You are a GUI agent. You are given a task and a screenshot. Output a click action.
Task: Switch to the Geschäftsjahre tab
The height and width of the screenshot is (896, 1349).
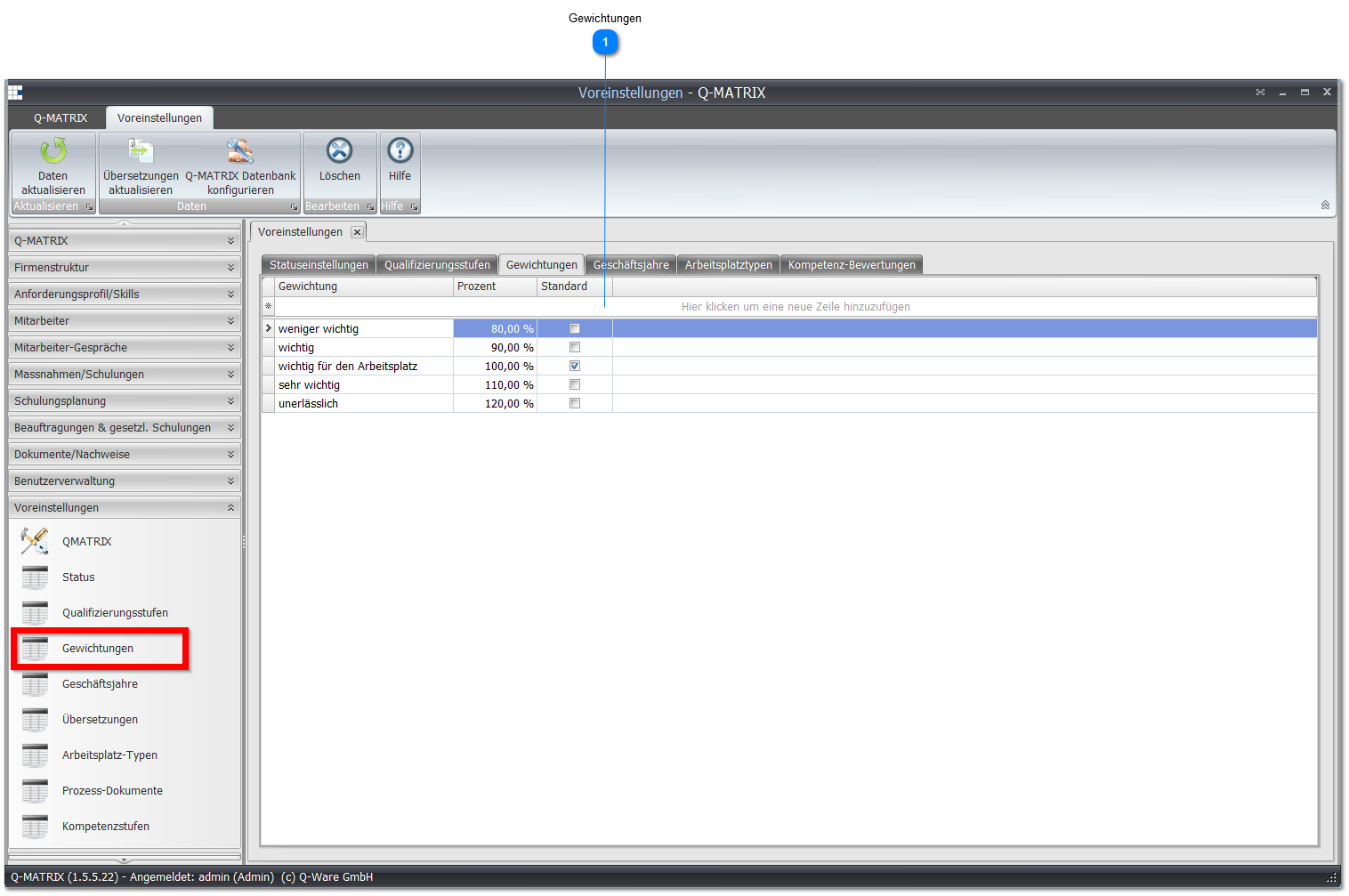(x=631, y=265)
